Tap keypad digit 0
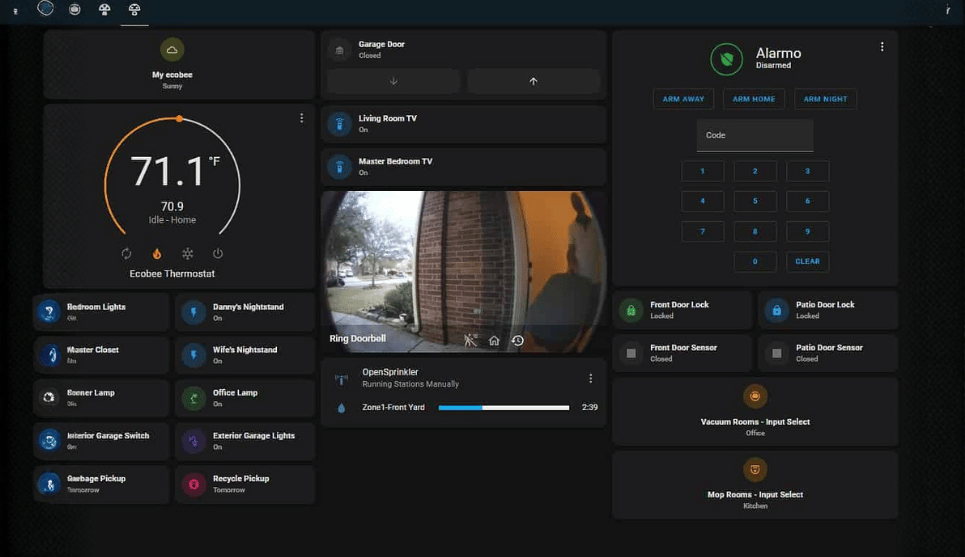The image size is (965, 557). (755, 262)
